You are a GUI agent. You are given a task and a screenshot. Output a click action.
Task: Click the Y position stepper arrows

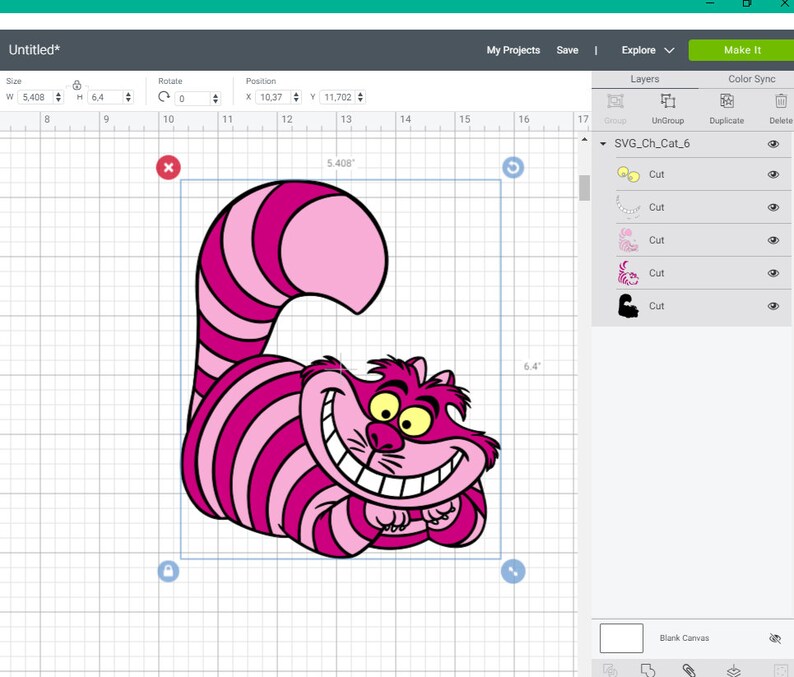point(360,97)
